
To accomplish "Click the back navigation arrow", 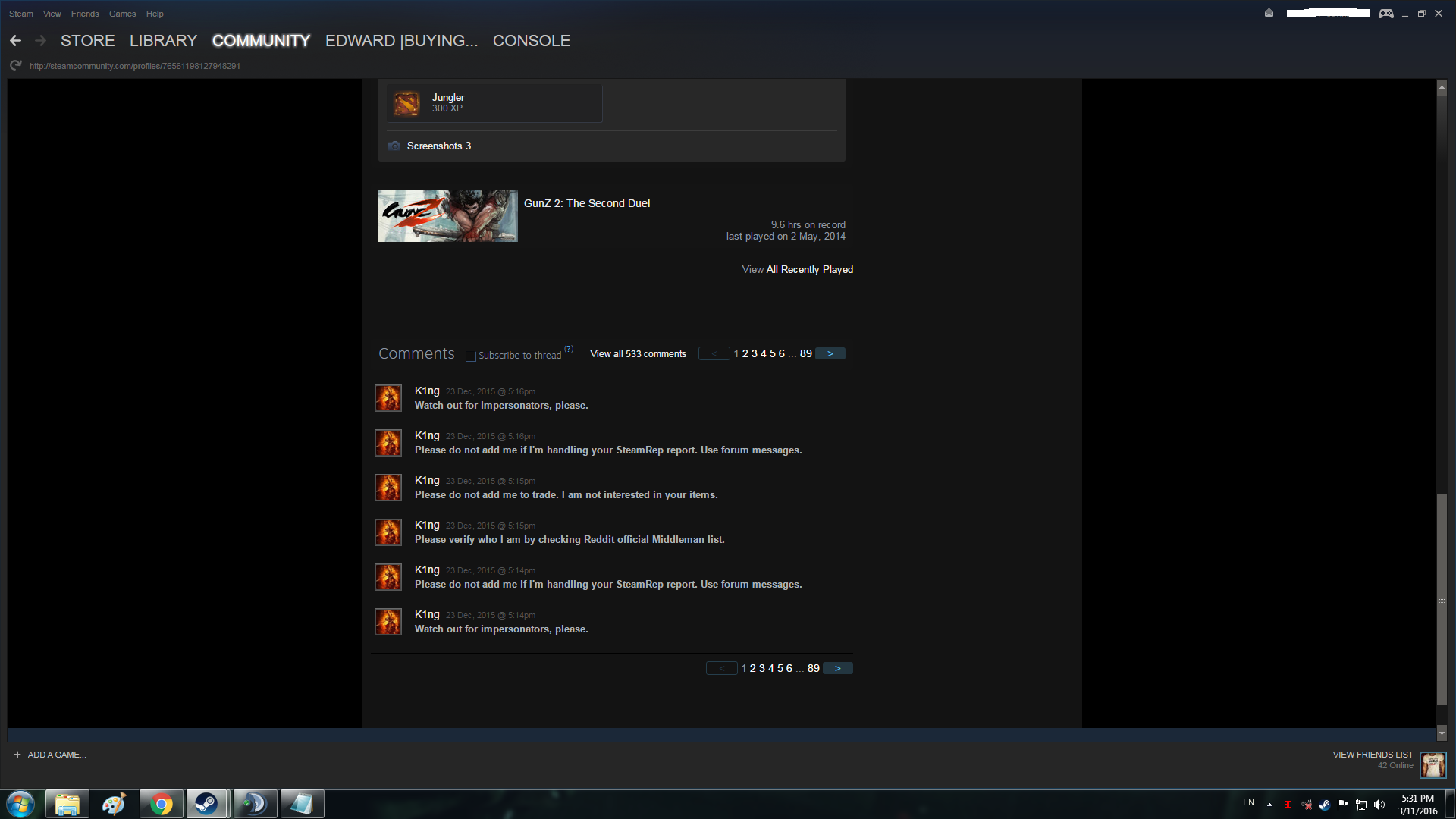I will click(x=15, y=41).
